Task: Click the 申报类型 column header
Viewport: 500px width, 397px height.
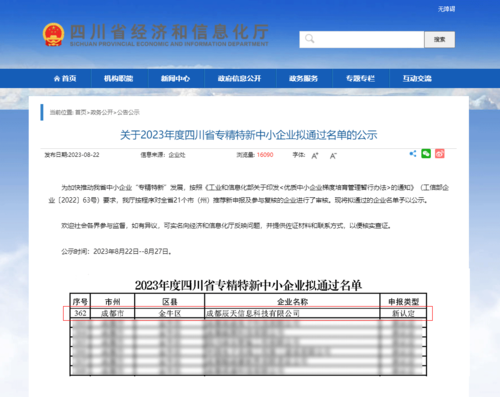Action: [x=403, y=302]
